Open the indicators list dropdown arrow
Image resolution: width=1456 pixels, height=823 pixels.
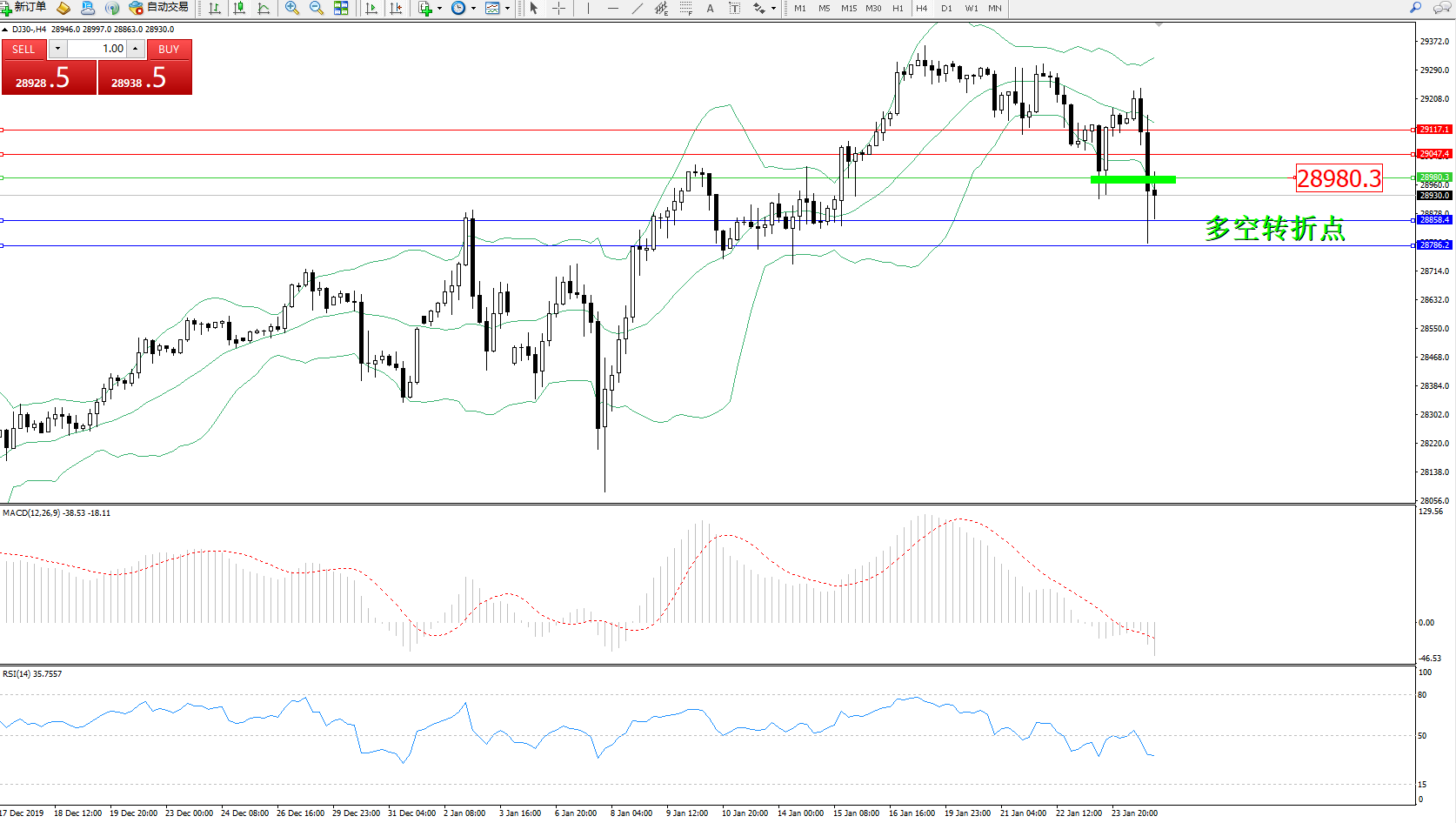coord(439,9)
